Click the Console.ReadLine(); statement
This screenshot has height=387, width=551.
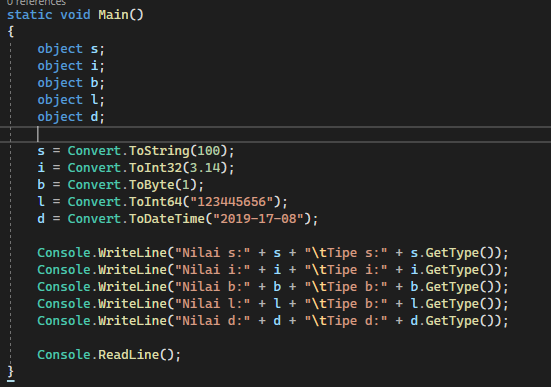tap(109, 355)
